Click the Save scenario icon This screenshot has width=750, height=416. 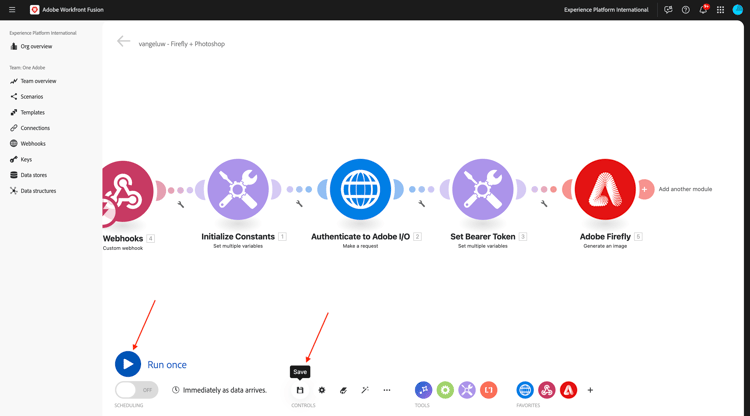300,390
